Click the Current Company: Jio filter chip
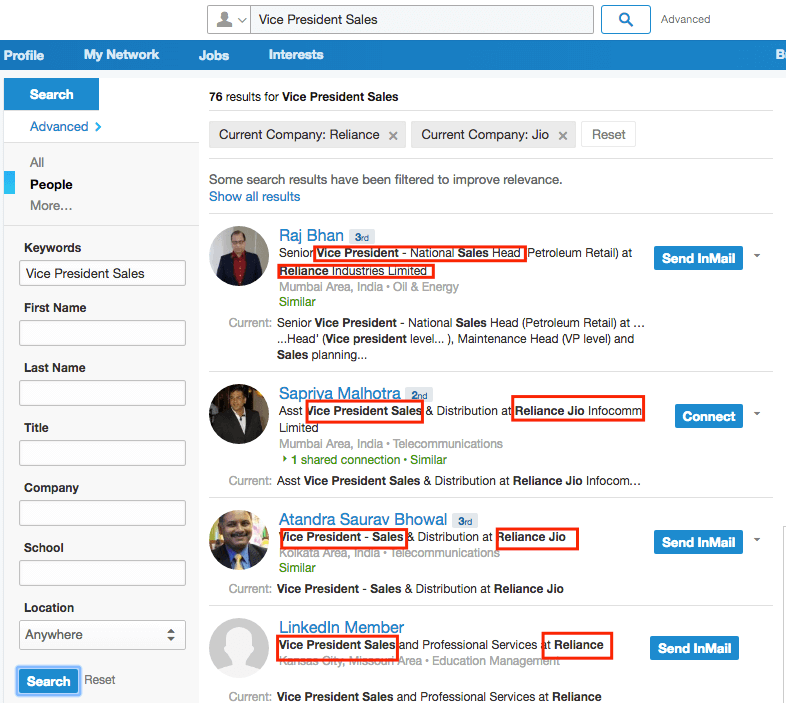Screen dimensions: 786x703 493,134
